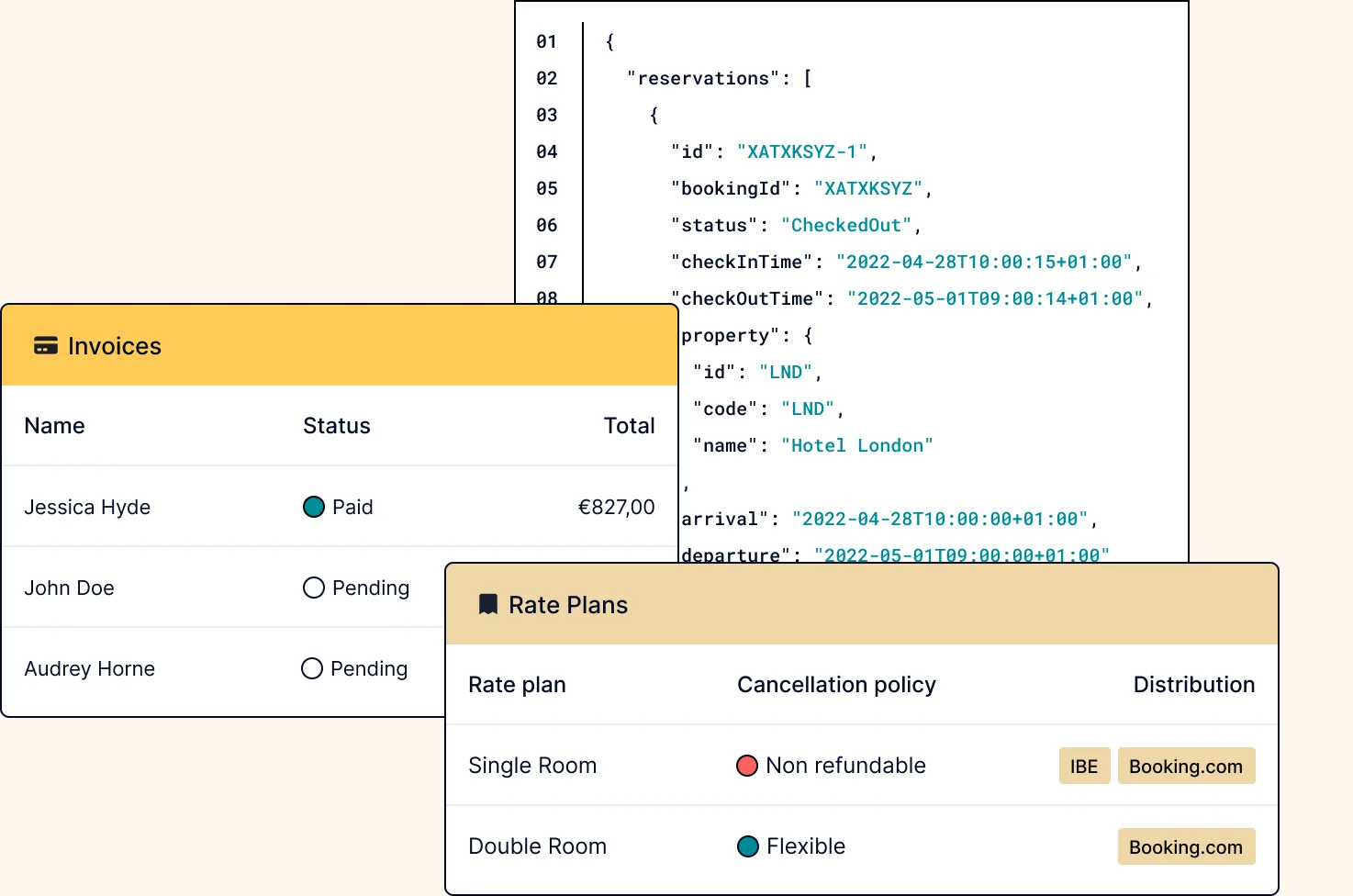Select the John Doe invoice name
Viewport: 1353px width, 896px height.
(69, 588)
